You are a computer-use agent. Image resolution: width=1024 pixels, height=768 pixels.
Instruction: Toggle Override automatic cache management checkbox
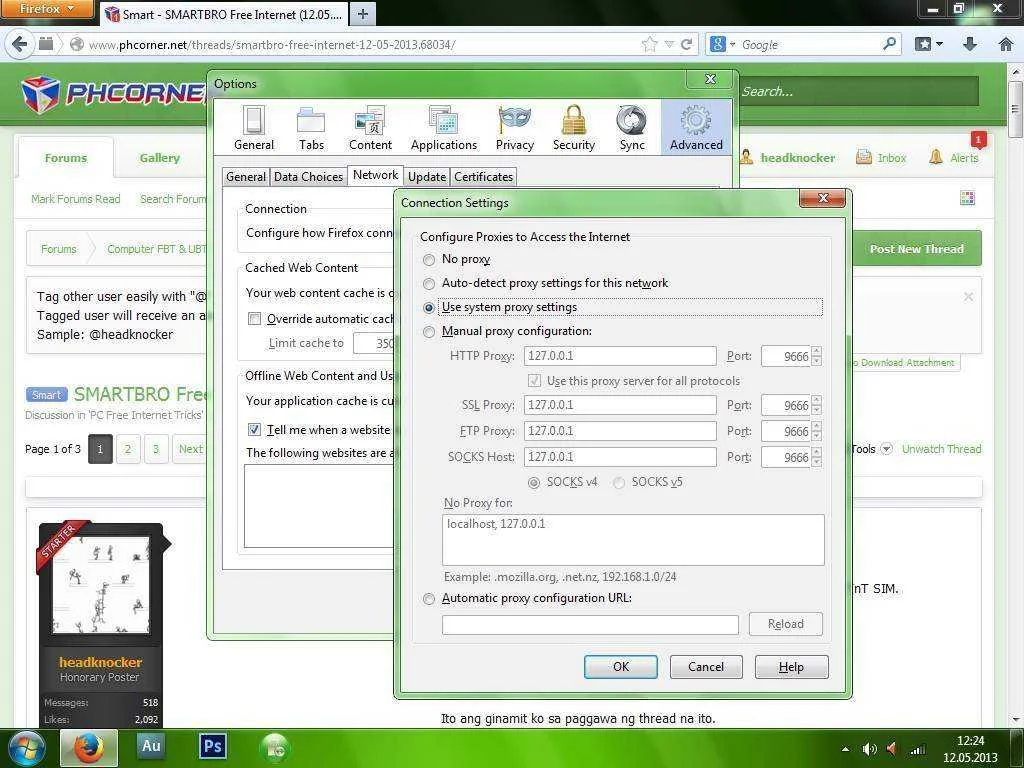click(254, 319)
